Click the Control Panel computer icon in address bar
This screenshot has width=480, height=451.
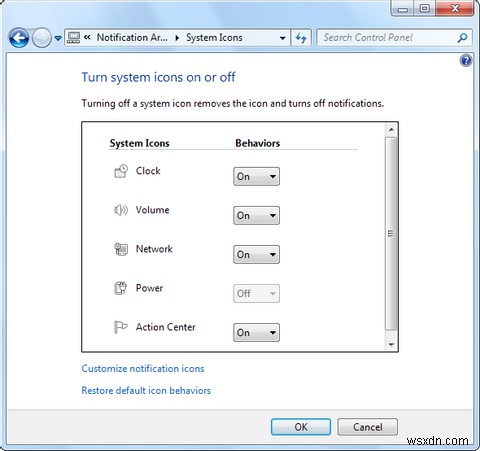(x=73, y=38)
